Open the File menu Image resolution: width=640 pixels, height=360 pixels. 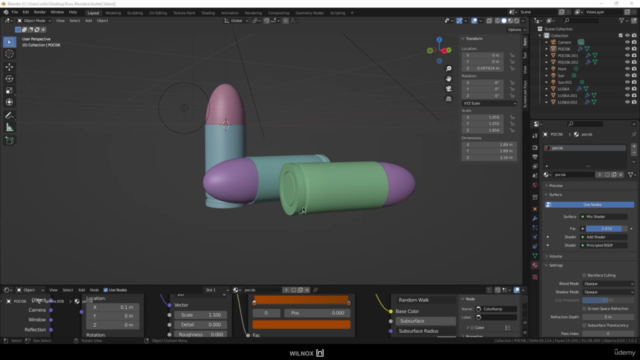[15, 12]
